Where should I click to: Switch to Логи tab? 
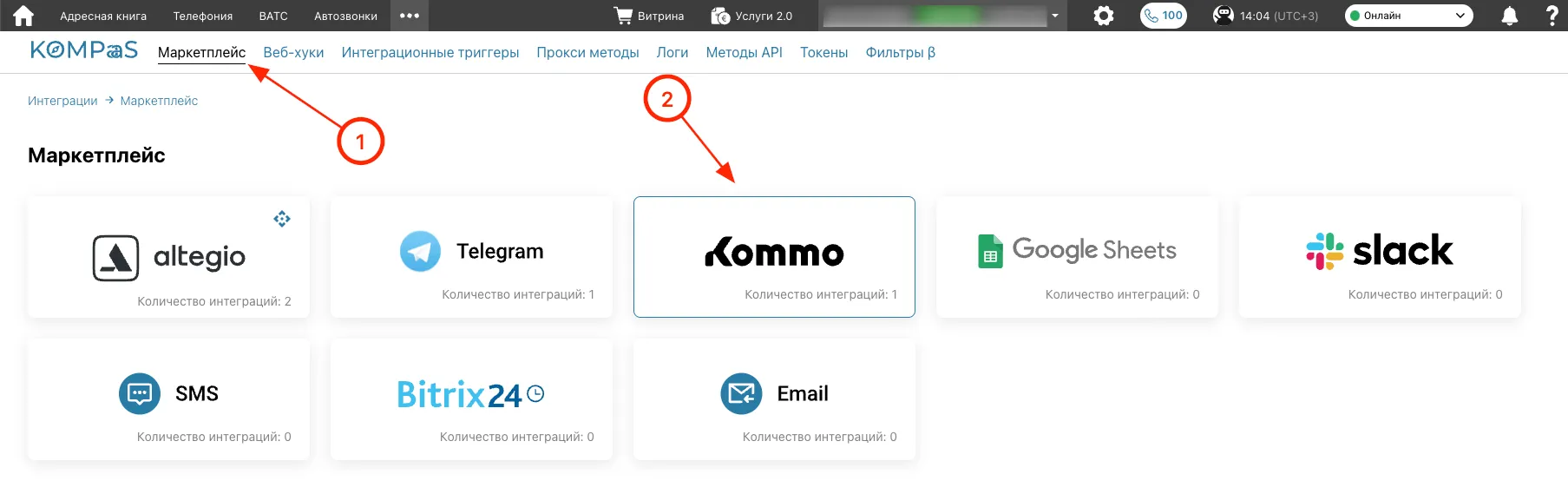672,52
